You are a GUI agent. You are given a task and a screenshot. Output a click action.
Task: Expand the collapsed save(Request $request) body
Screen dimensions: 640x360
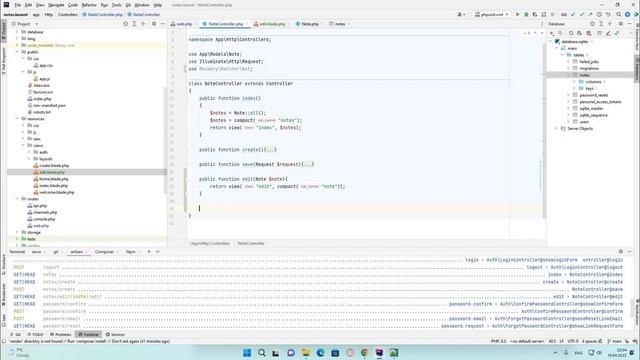[308, 164]
